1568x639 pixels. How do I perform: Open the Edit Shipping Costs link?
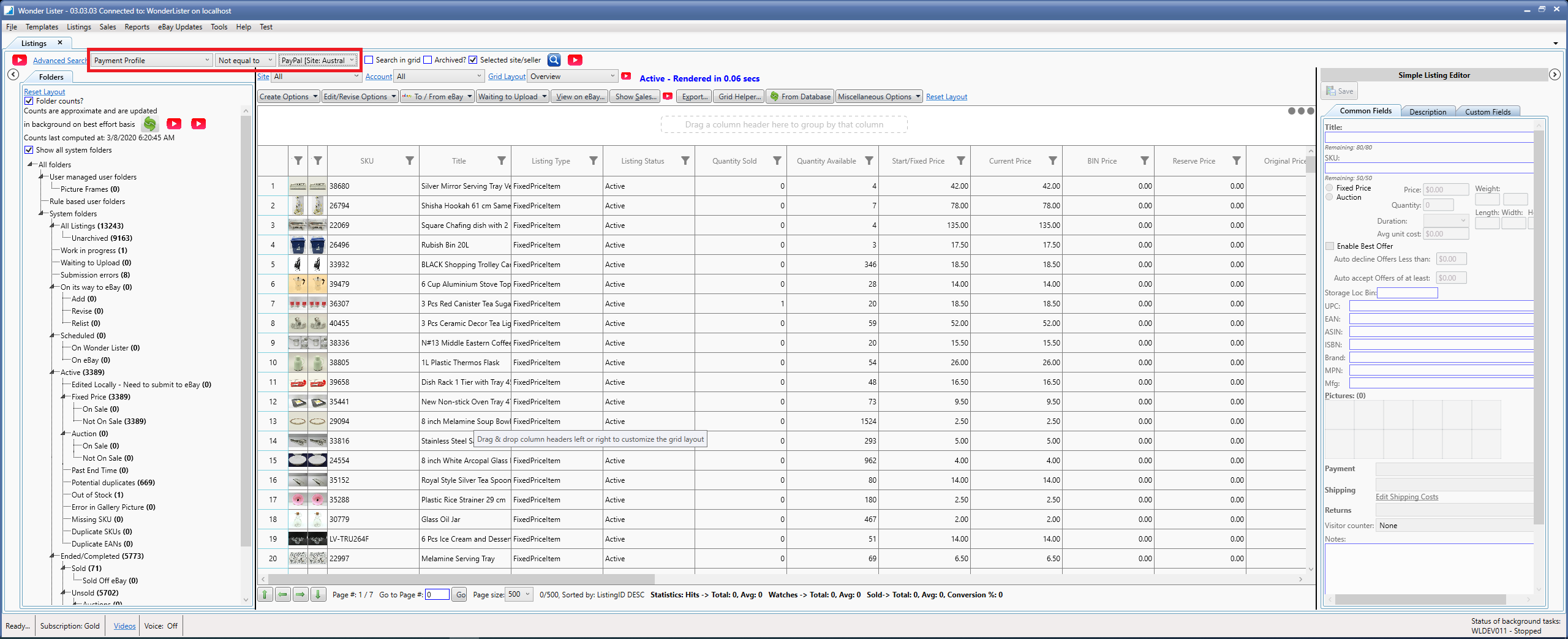(1407, 497)
